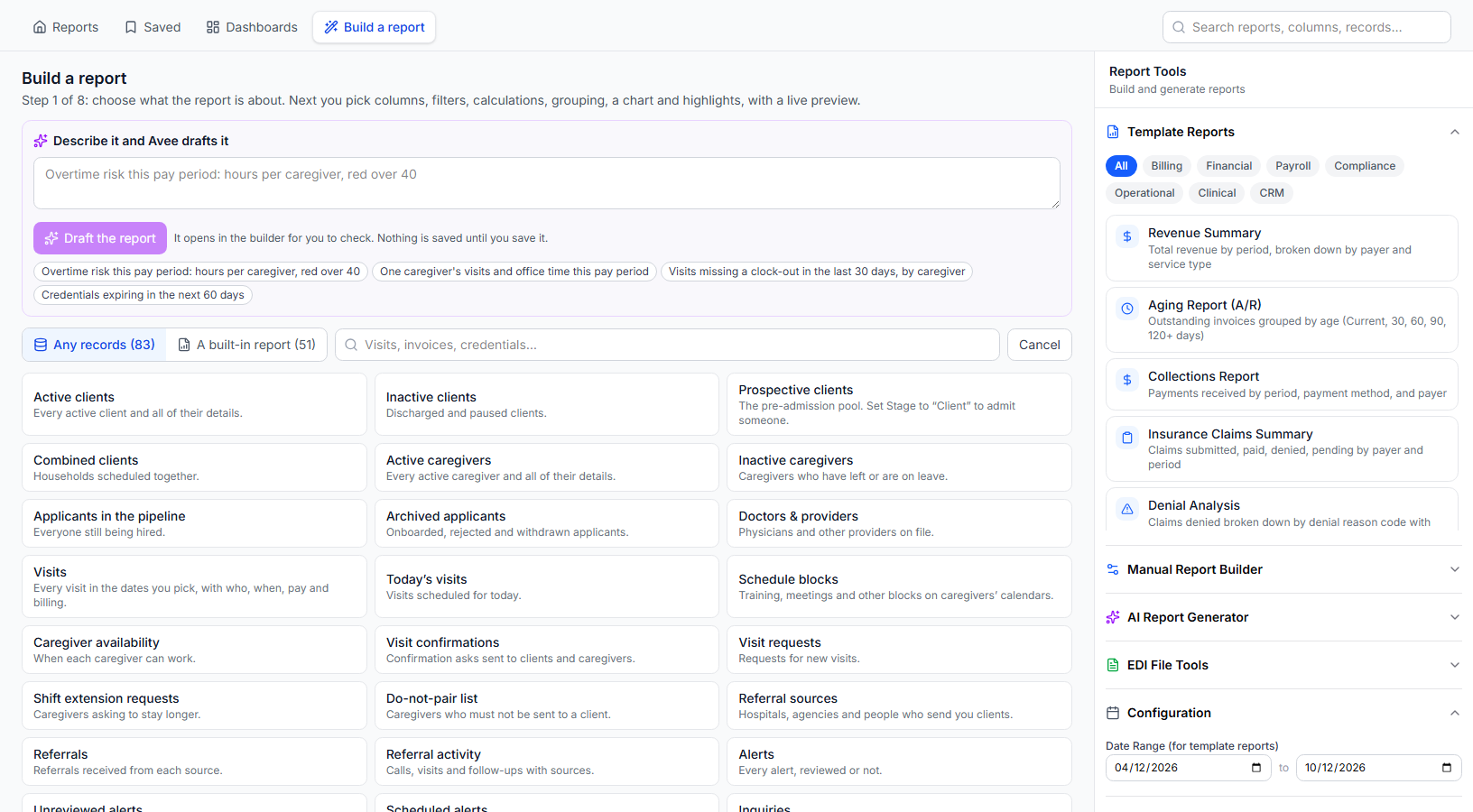Open the Revenue Summary template report
Image resolution: width=1473 pixels, height=812 pixels.
(x=1282, y=248)
